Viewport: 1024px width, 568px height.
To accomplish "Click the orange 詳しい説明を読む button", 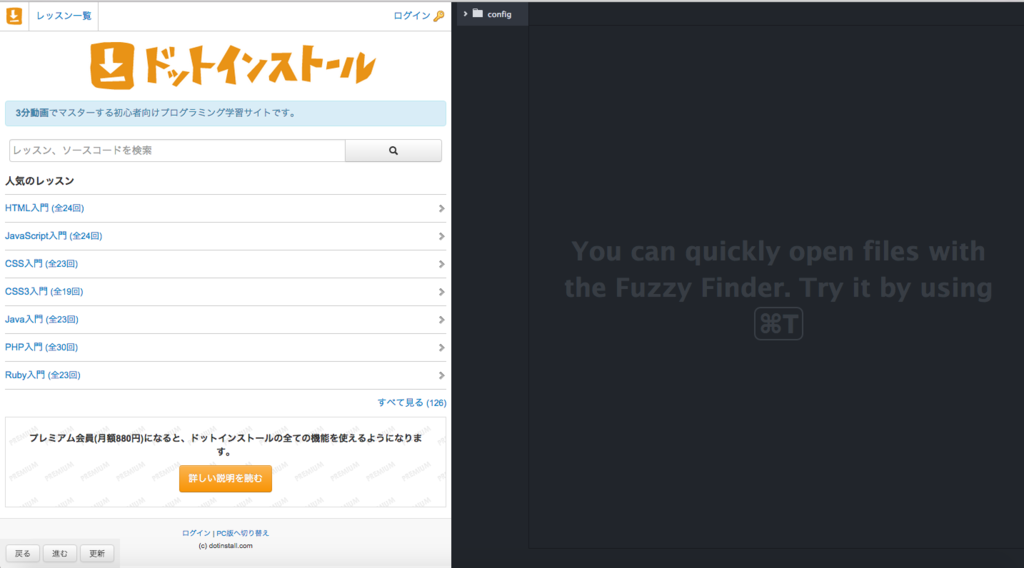I will (x=225, y=479).
